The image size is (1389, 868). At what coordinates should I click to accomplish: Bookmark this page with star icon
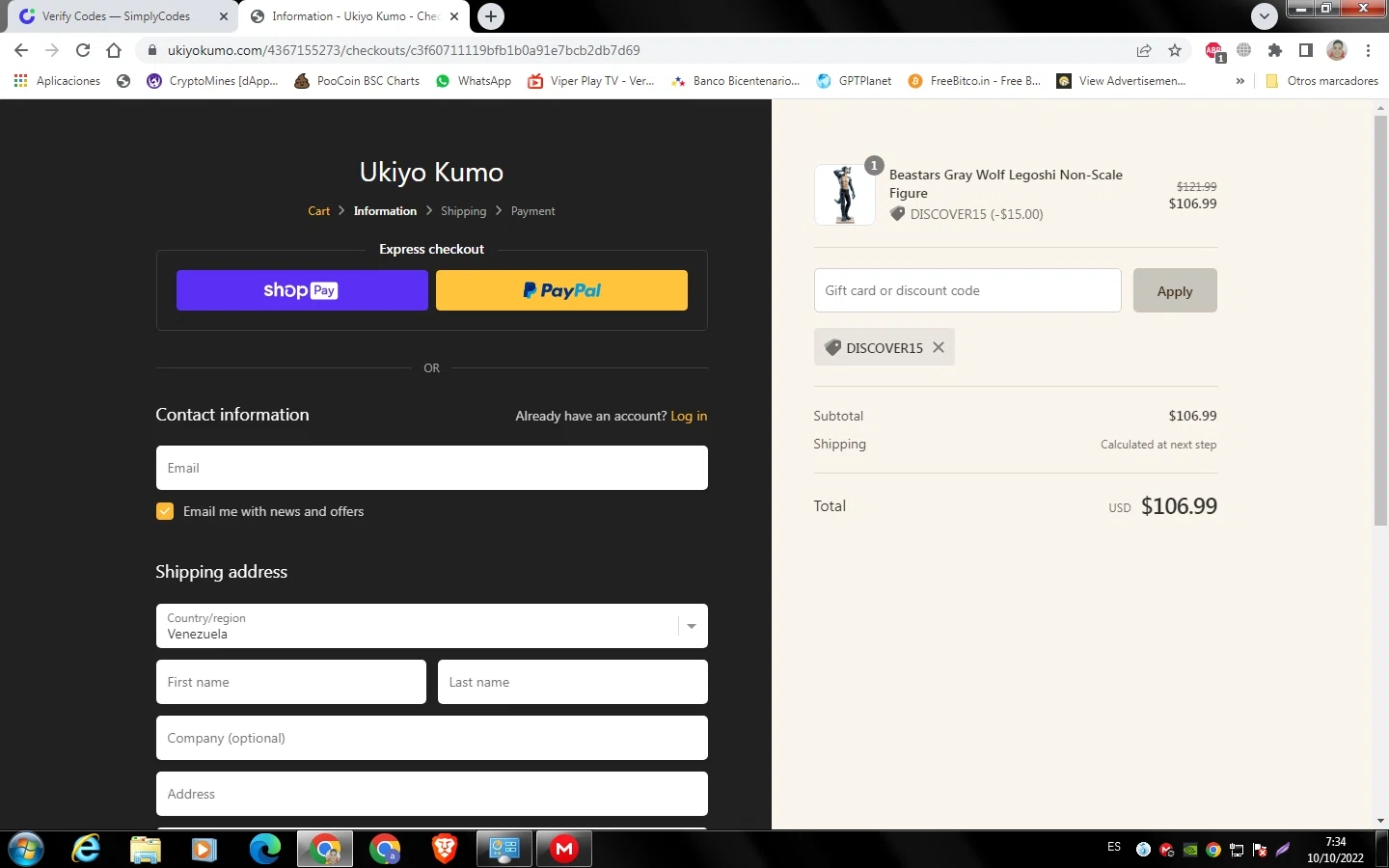coord(1175,50)
